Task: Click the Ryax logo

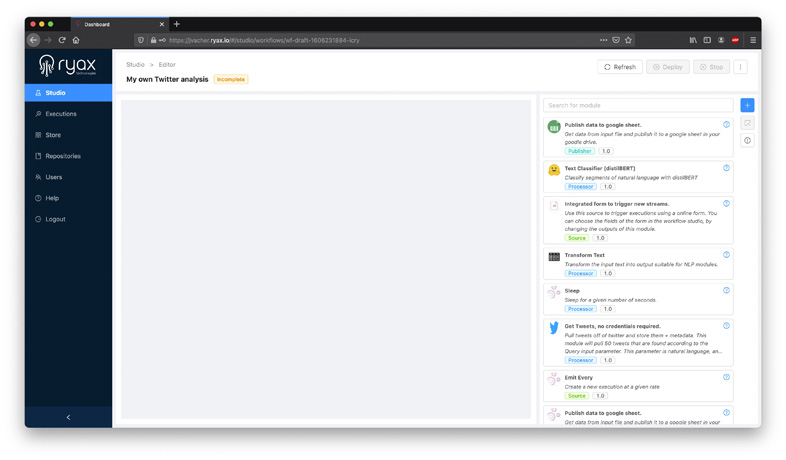Action: click(68, 65)
